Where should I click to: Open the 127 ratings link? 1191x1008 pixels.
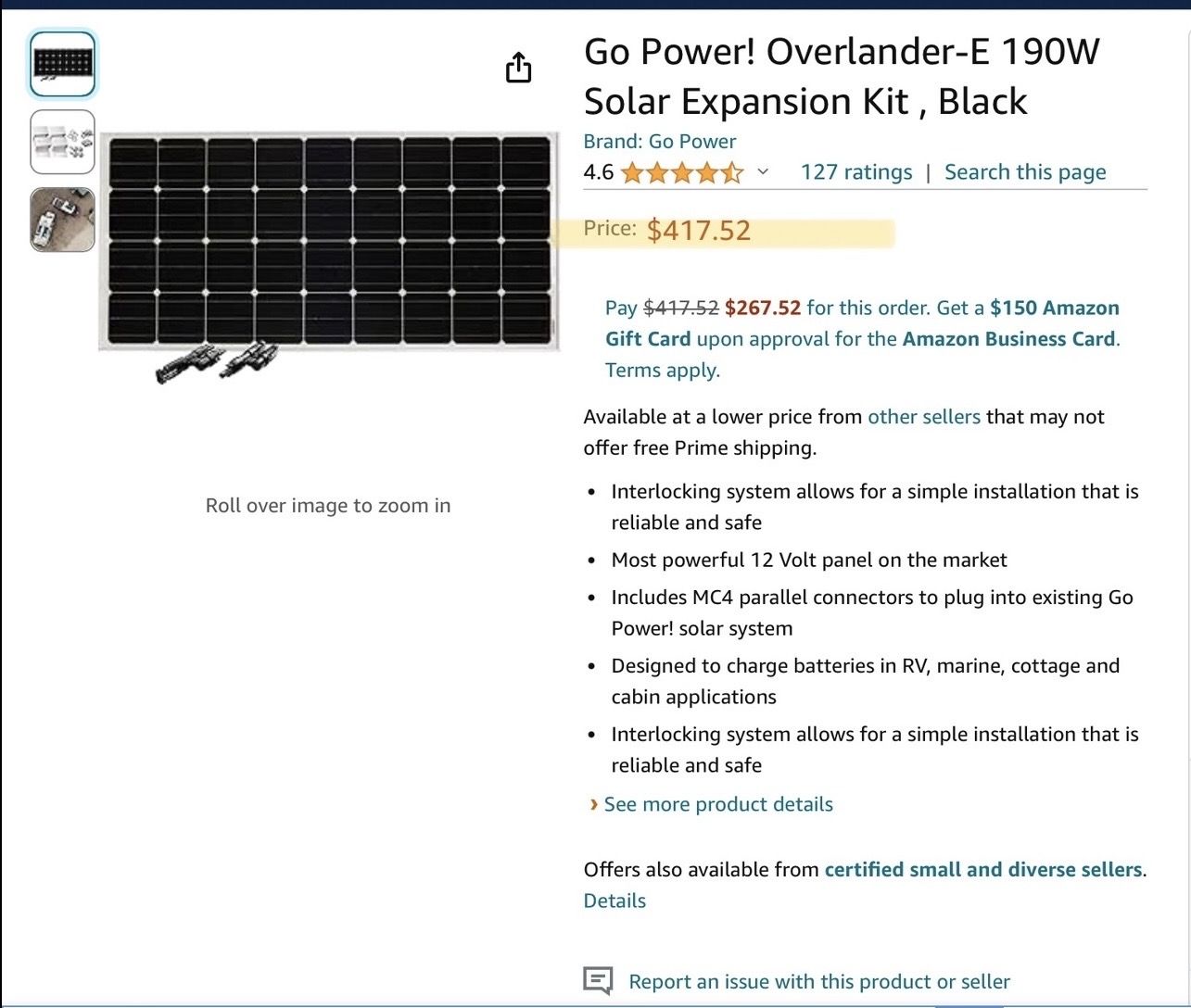coord(855,171)
